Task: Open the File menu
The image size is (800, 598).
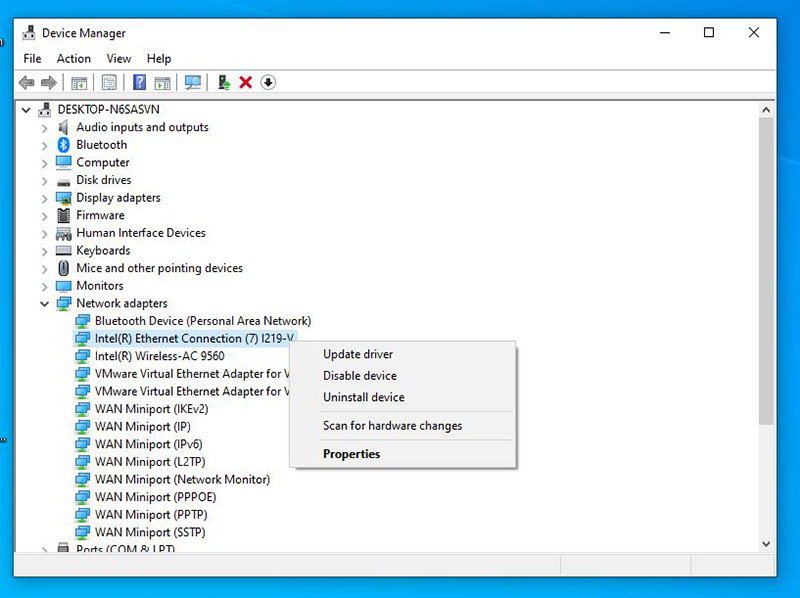Action: [32, 59]
